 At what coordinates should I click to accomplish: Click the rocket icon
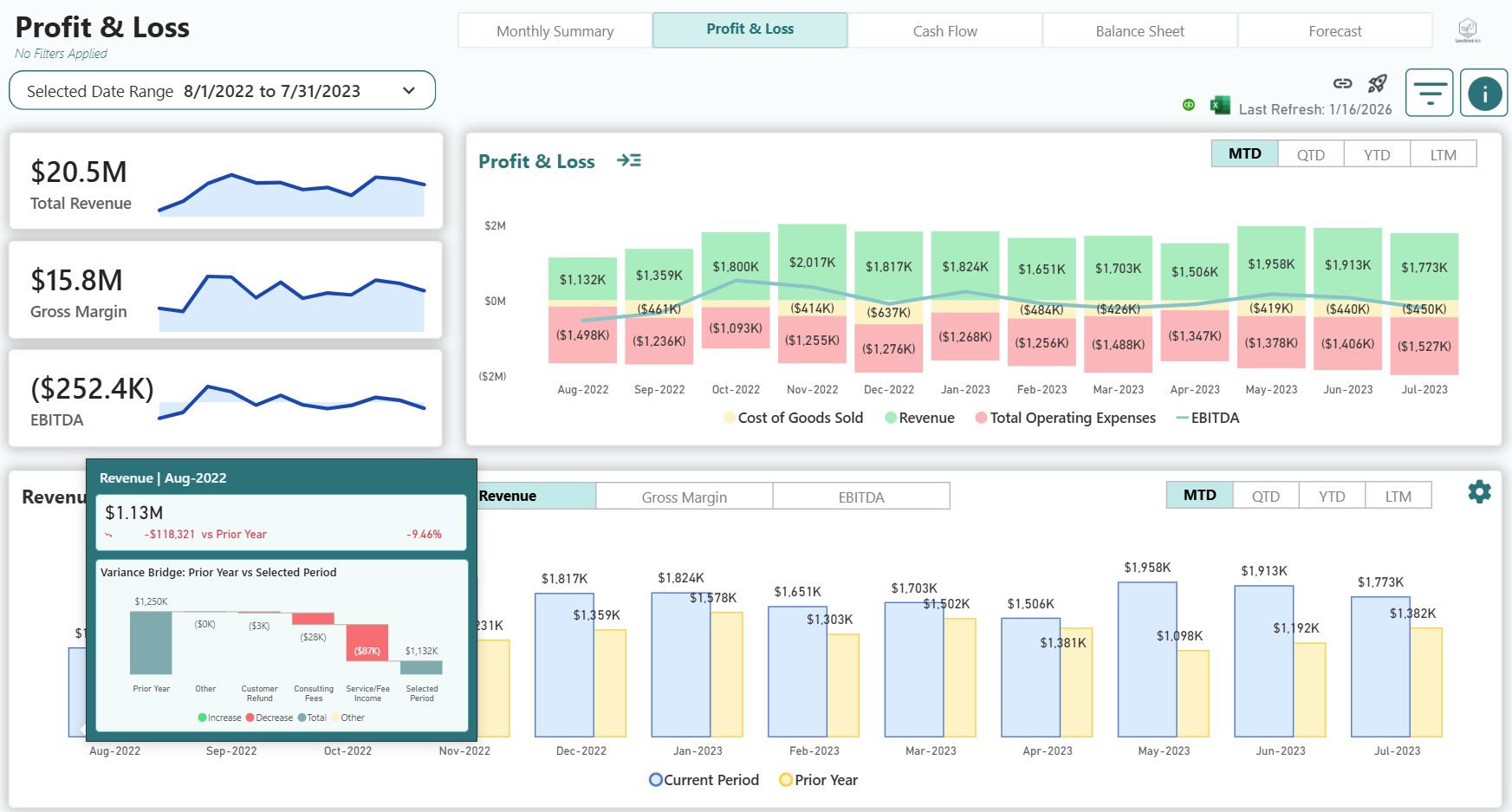pos(1377,83)
